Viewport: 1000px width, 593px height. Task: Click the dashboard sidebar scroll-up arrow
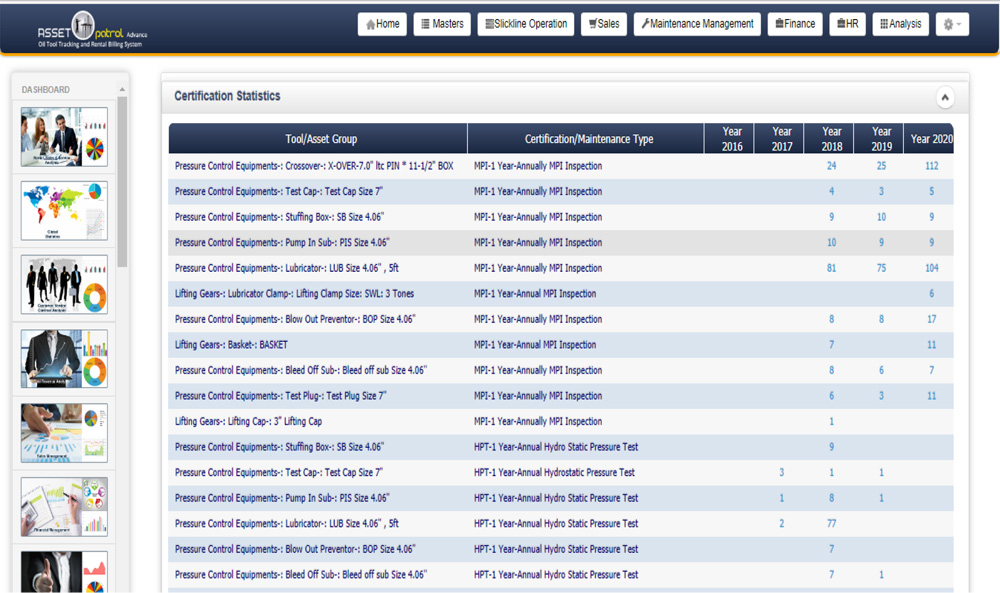click(x=122, y=90)
